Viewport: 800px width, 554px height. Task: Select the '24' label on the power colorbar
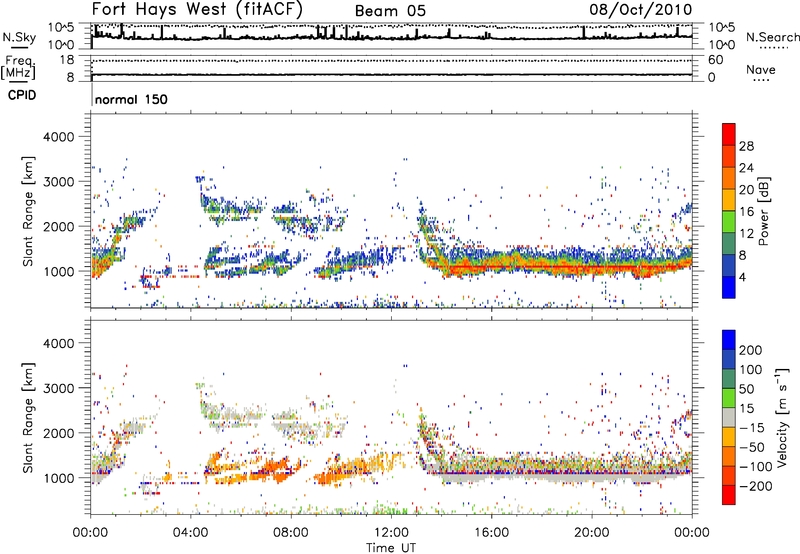click(x=746, y=168)
